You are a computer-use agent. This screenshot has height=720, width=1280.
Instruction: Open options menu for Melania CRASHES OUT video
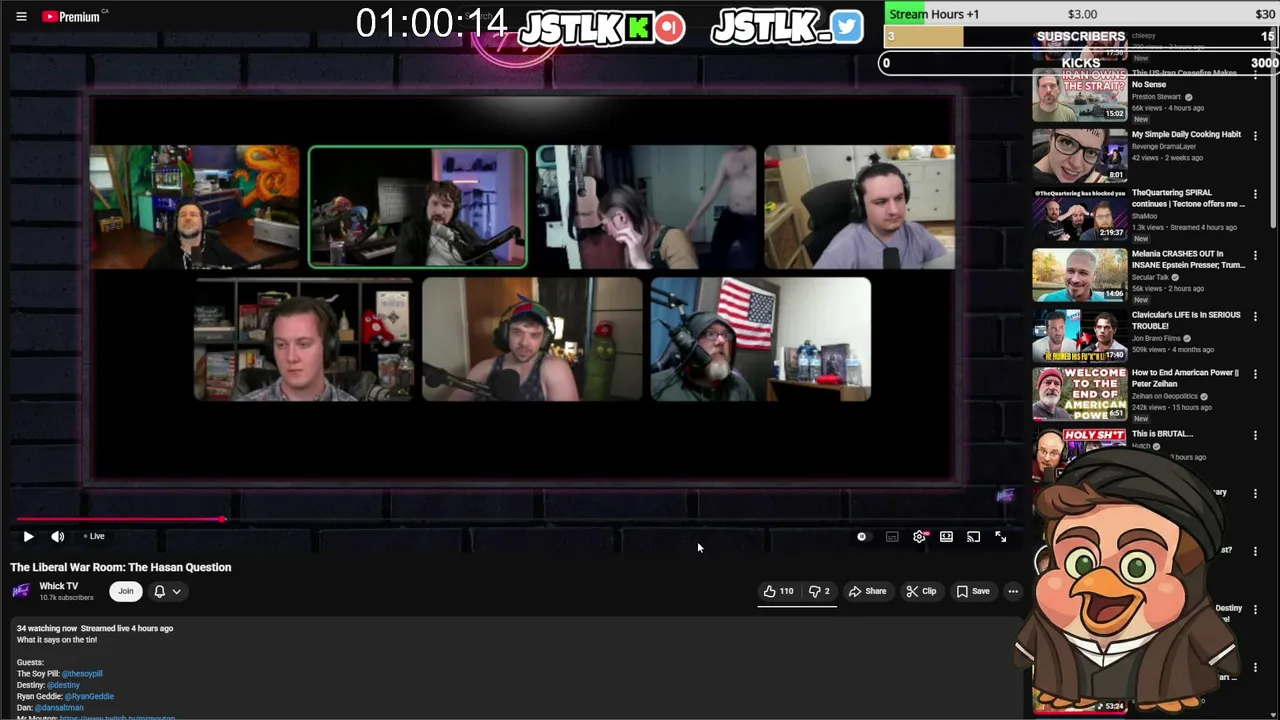(x=1255, y=256)
